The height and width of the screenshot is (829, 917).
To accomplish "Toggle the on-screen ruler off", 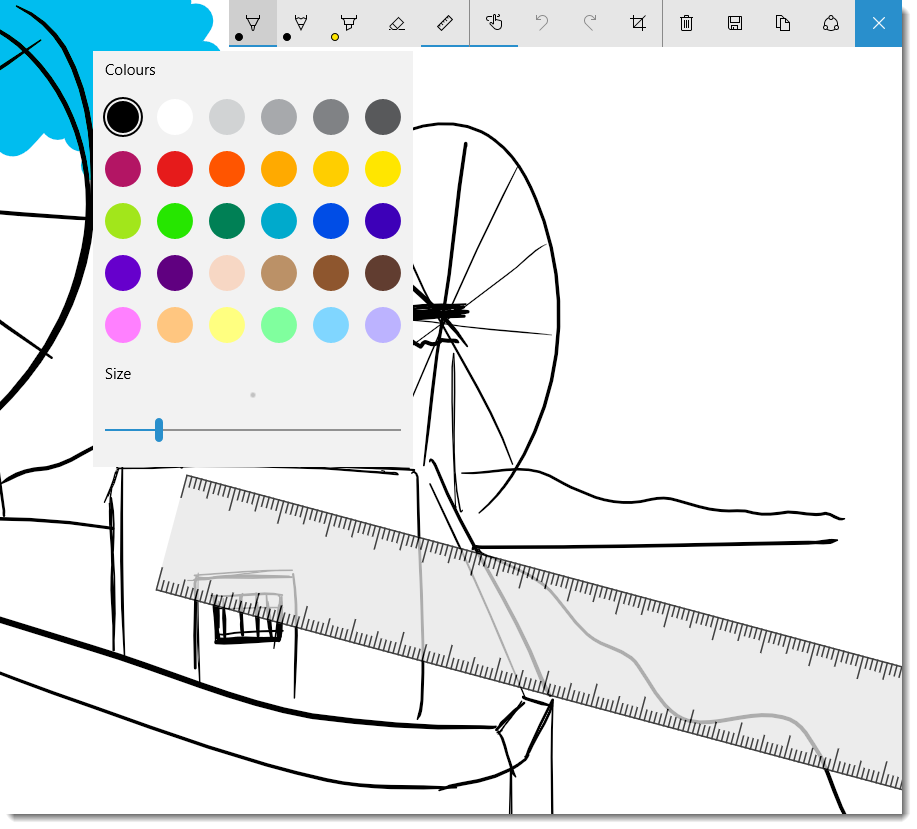I will pyautogui.click(x=444, y=24).
